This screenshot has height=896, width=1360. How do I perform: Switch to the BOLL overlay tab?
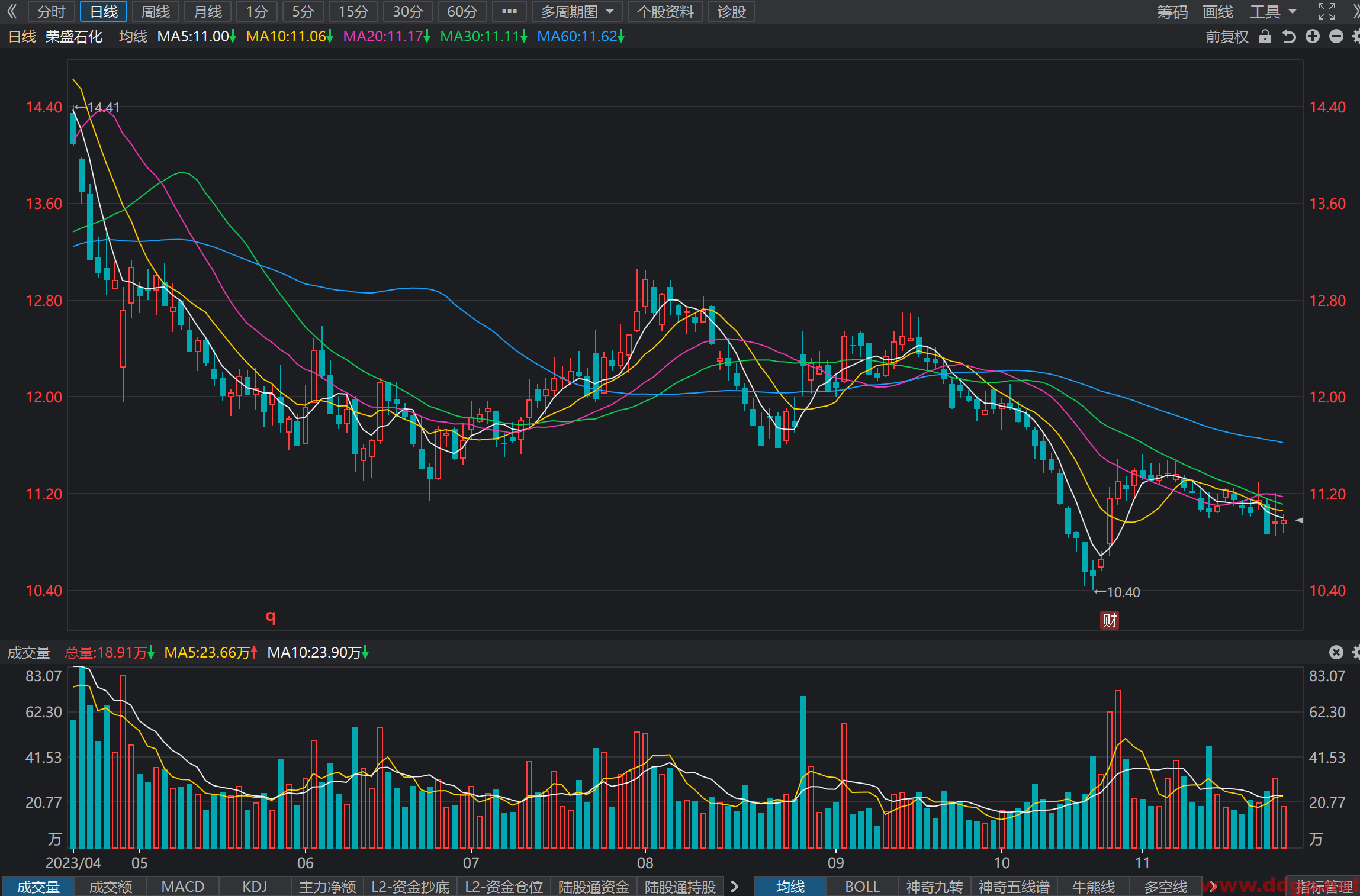point(862,887)
